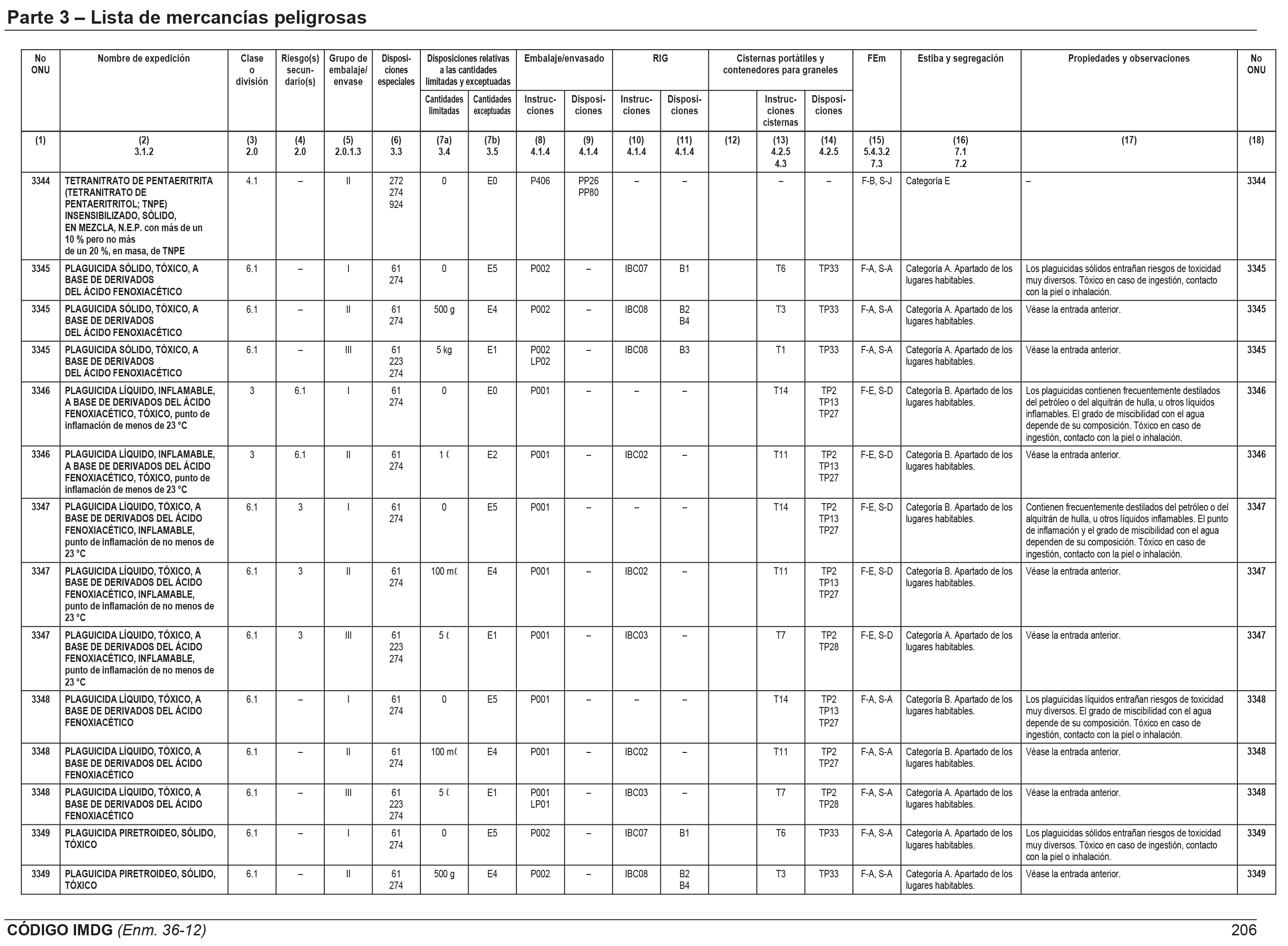
Task: Click the first 3344 UN number cell
Action: point(41,181)
